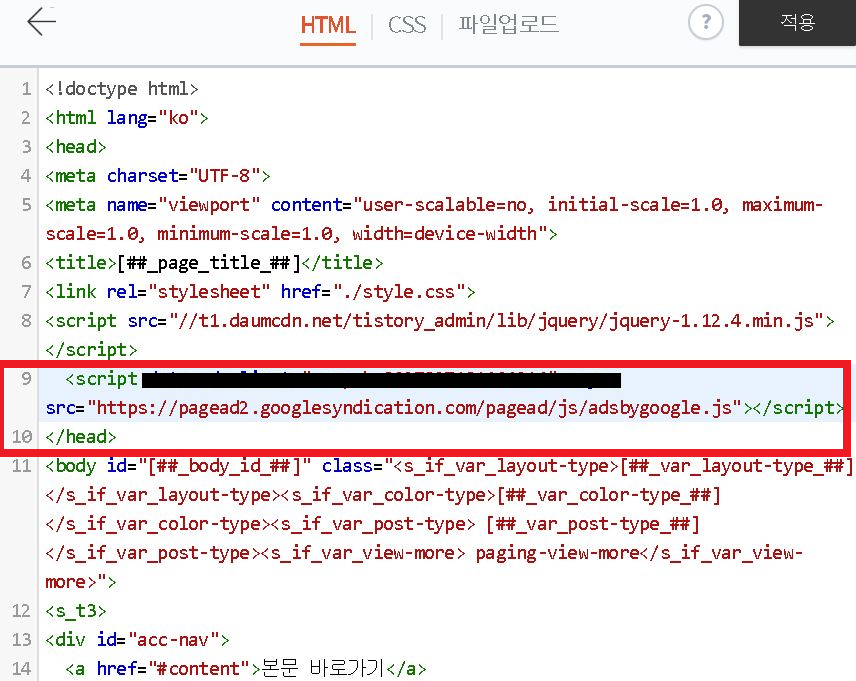Viewport: 856px width, 681px height.
Task: Click the body id="[##_body_id_##]" line
Action: pos(449,466)
